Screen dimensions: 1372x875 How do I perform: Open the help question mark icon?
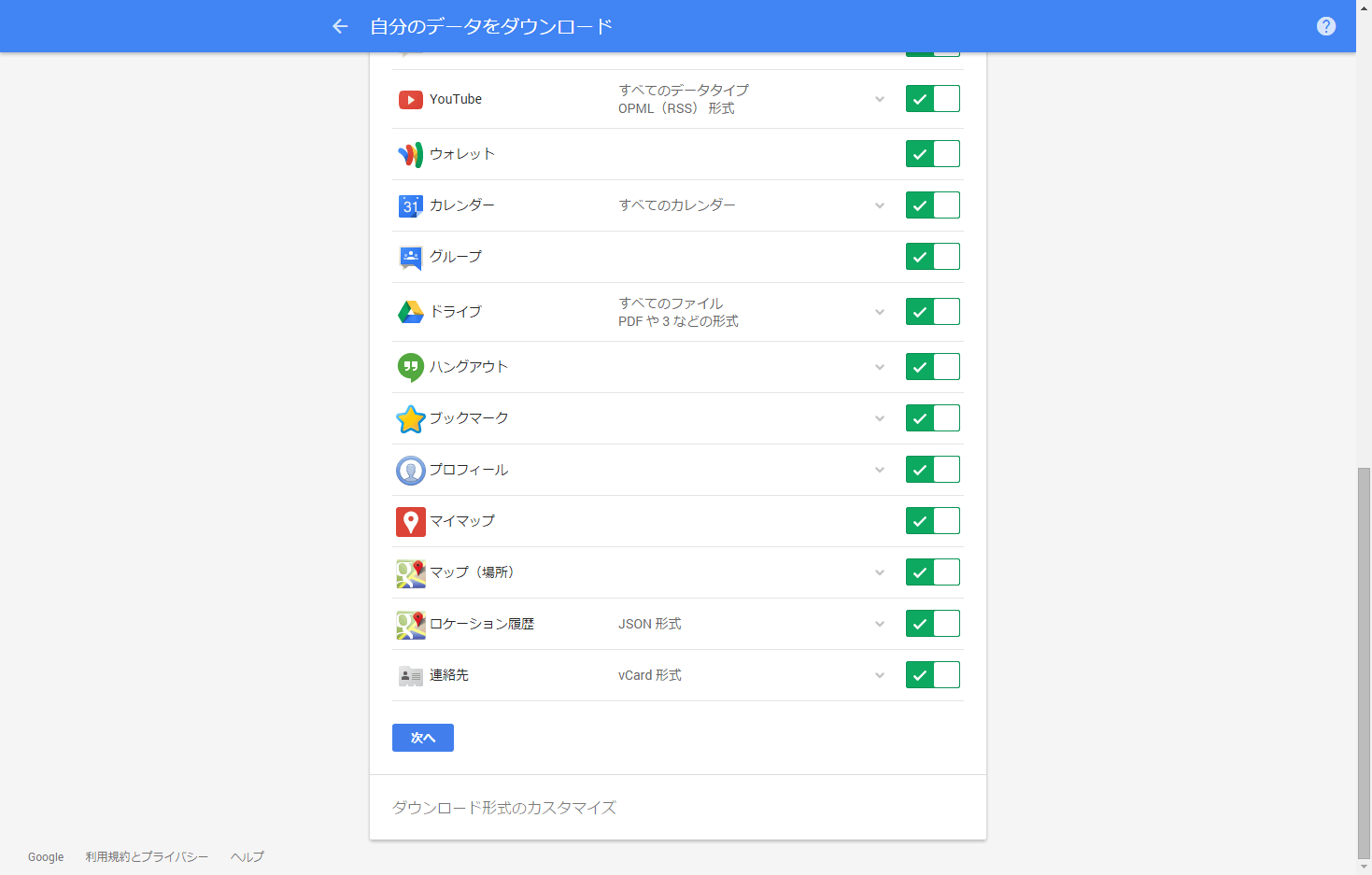click(x=1326, y=26)
